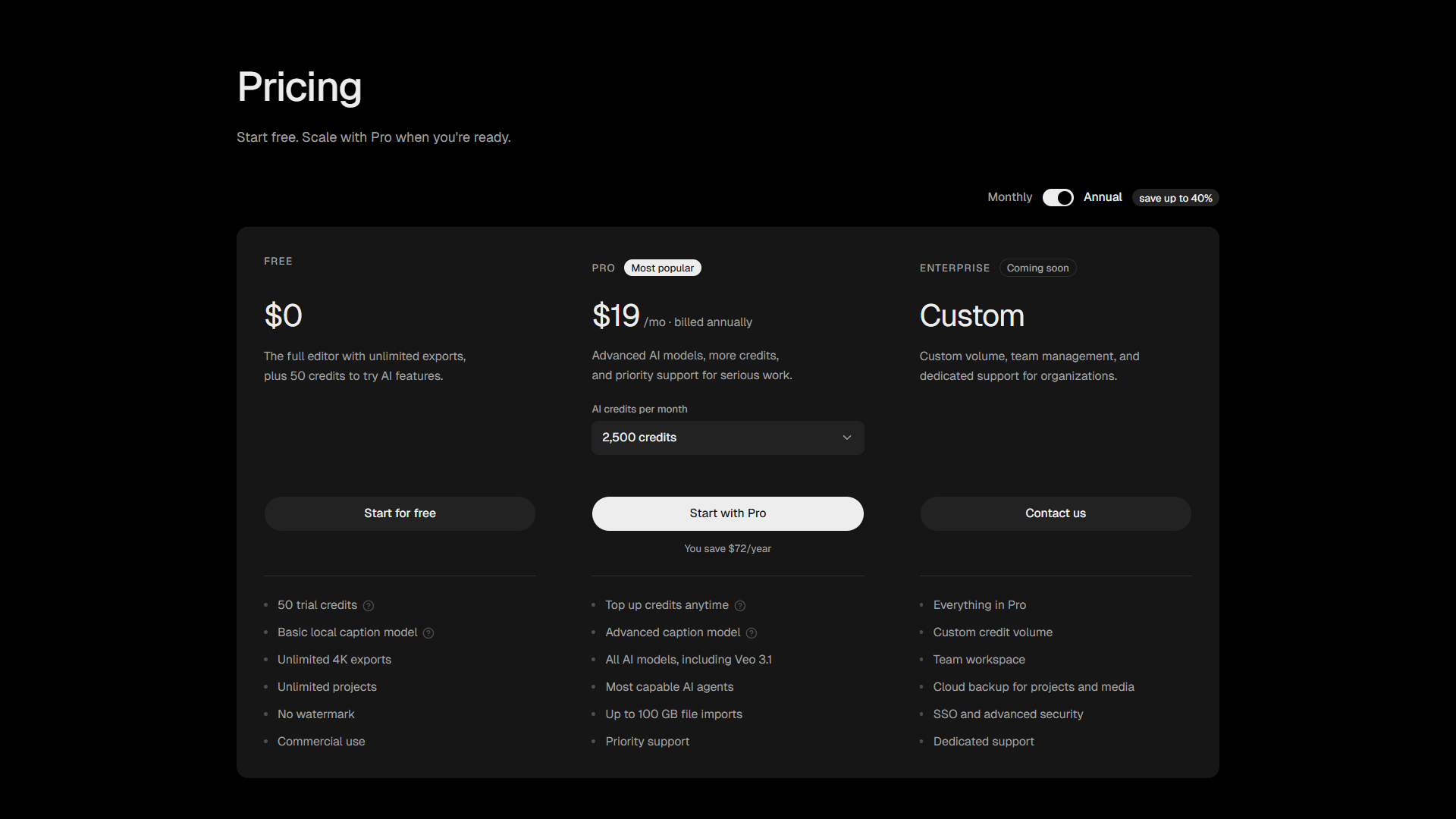This screenshot has height=819, width=1456.
Task: Click the $19 price
Action: (x=616, y=315)
